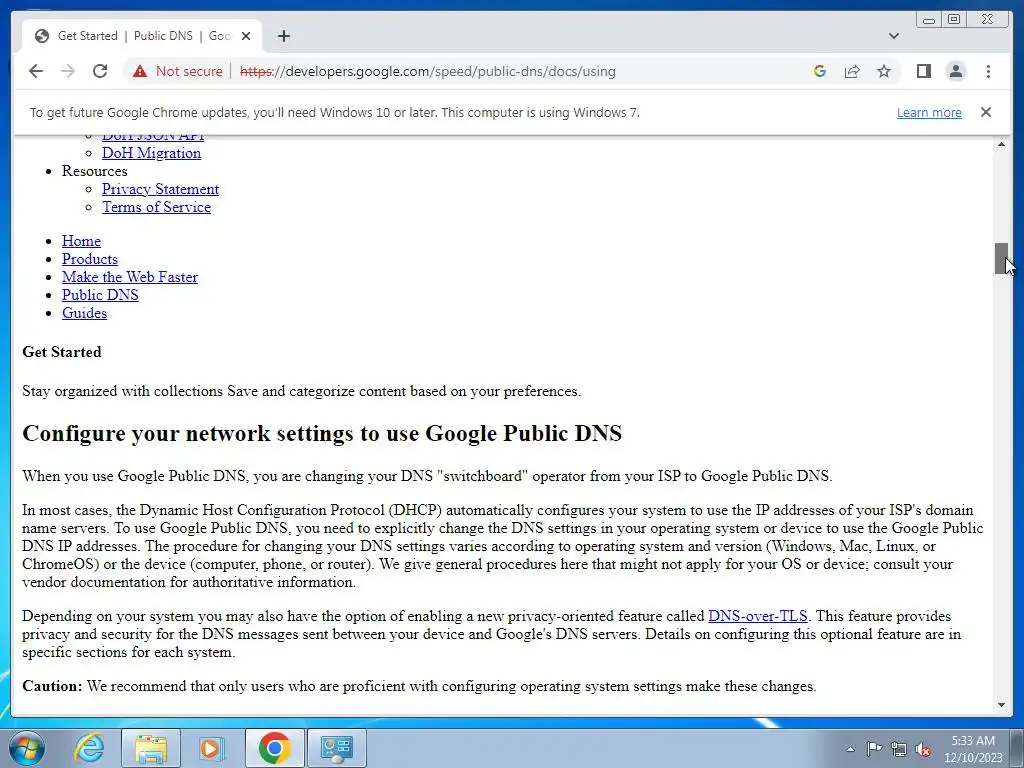Click the address bar URL

pyautogui.click(x=427, y=71)
